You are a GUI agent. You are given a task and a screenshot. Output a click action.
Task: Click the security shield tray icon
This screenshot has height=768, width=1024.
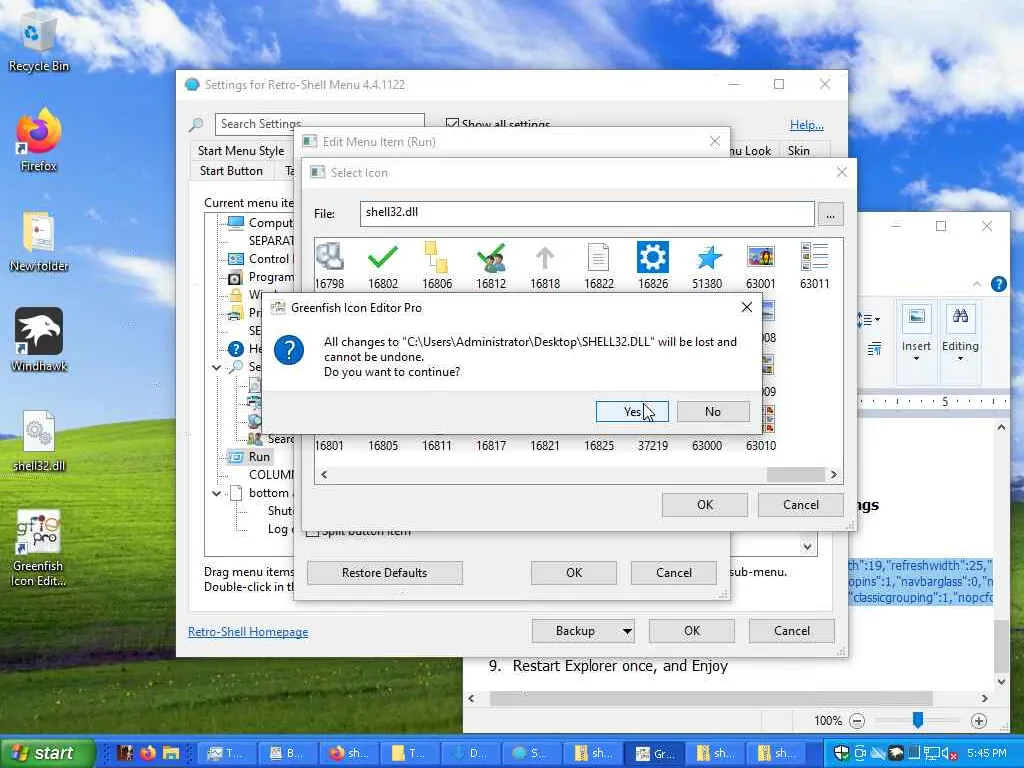click(841, 753)
